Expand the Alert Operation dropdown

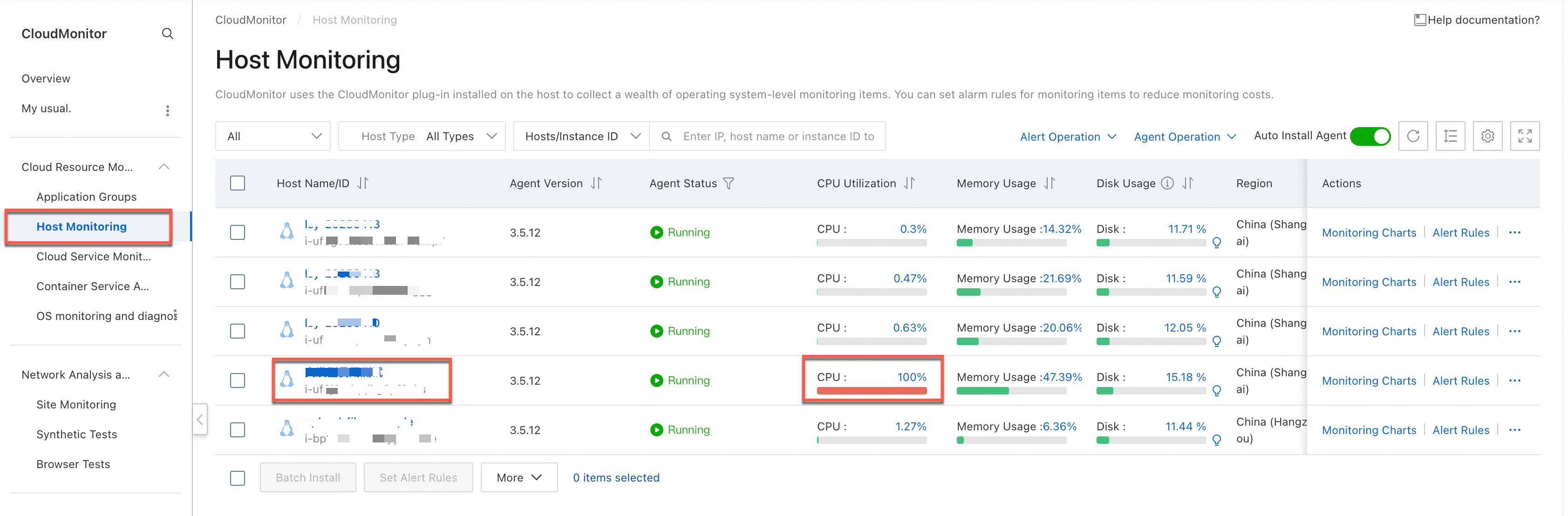click(1068, 137)
